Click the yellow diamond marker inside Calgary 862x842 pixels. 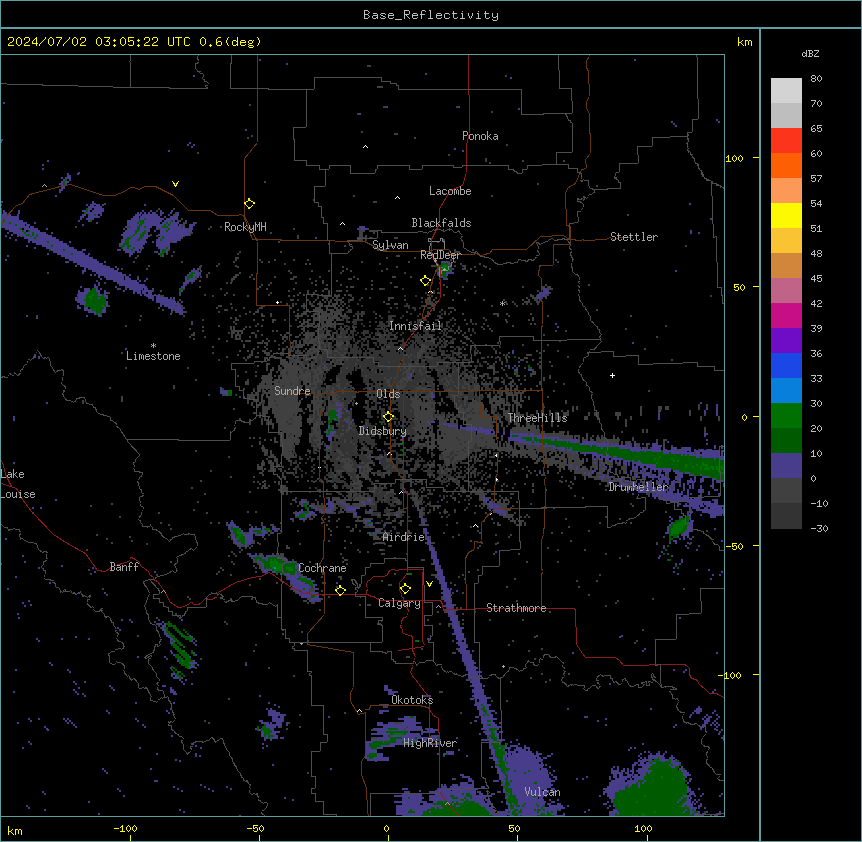[x=405, y=589]
